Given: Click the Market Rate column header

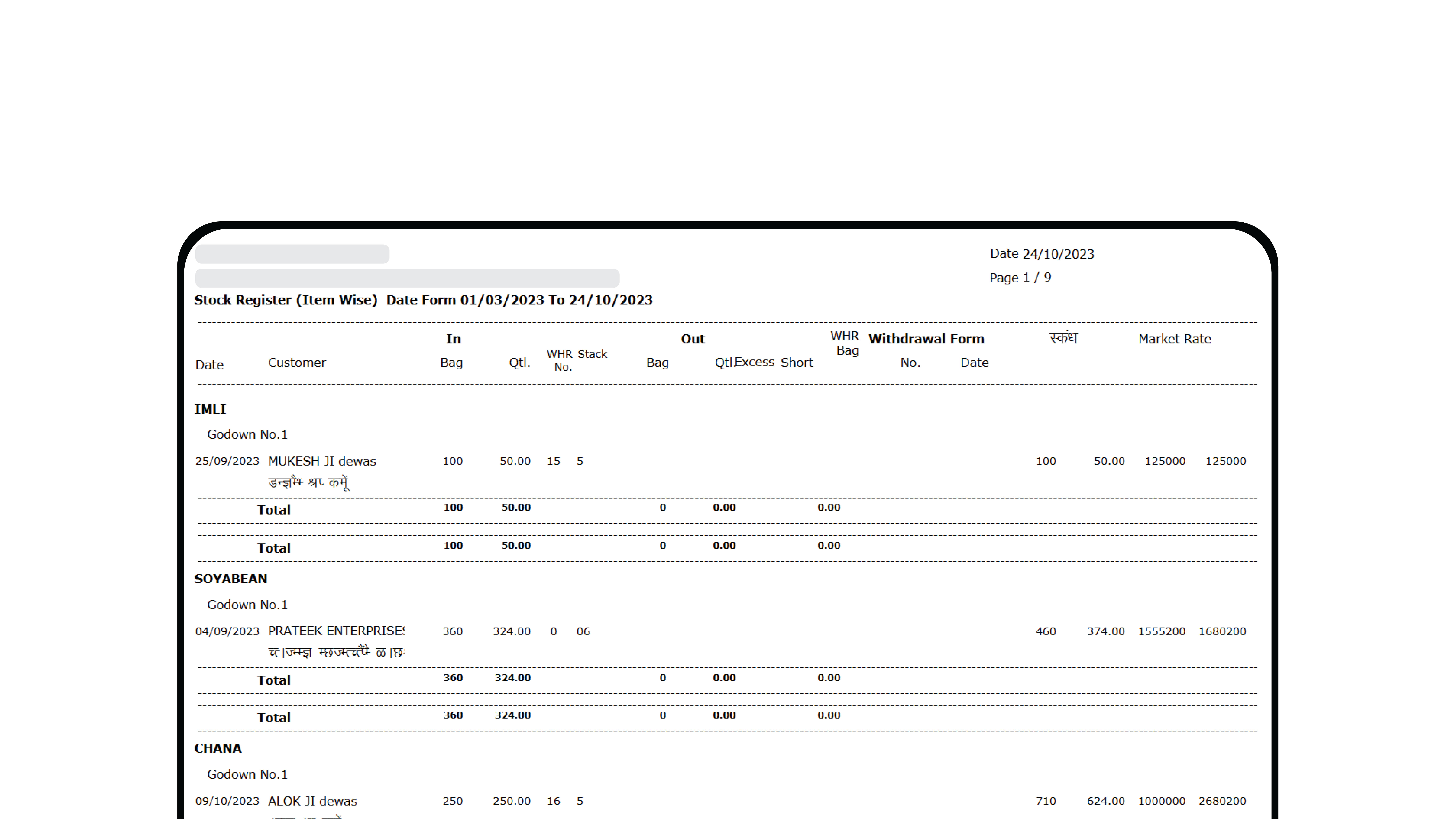Looking at the screenshot, I should 1174,339.
